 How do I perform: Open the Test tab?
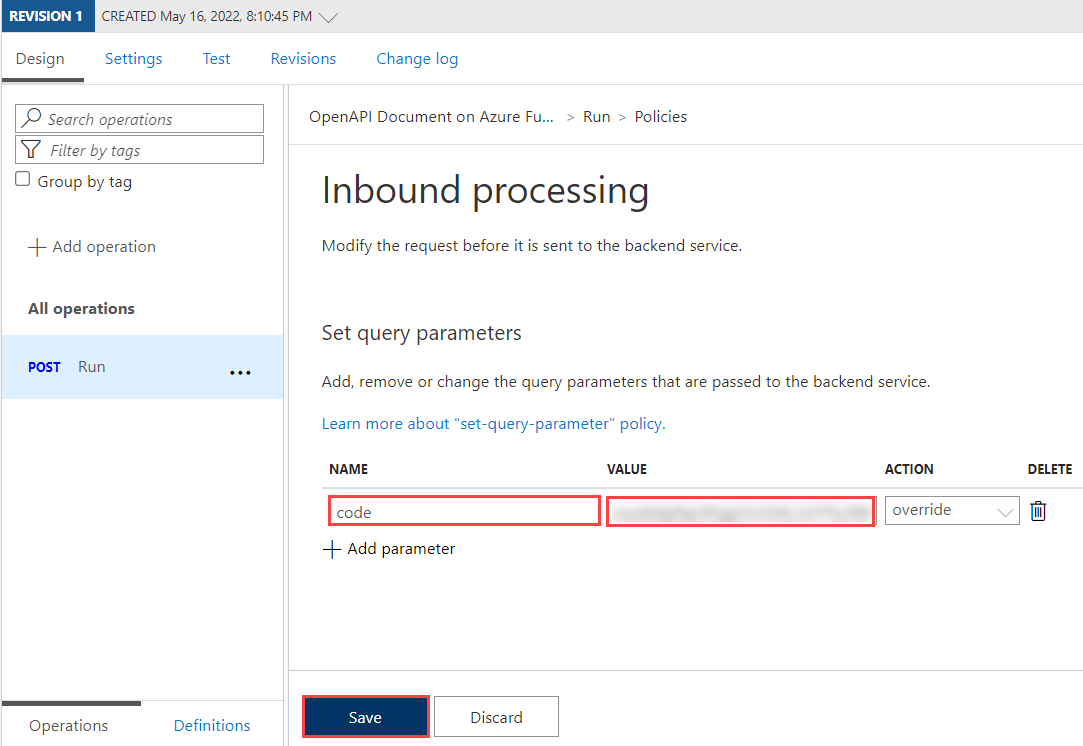click(216, 59)
